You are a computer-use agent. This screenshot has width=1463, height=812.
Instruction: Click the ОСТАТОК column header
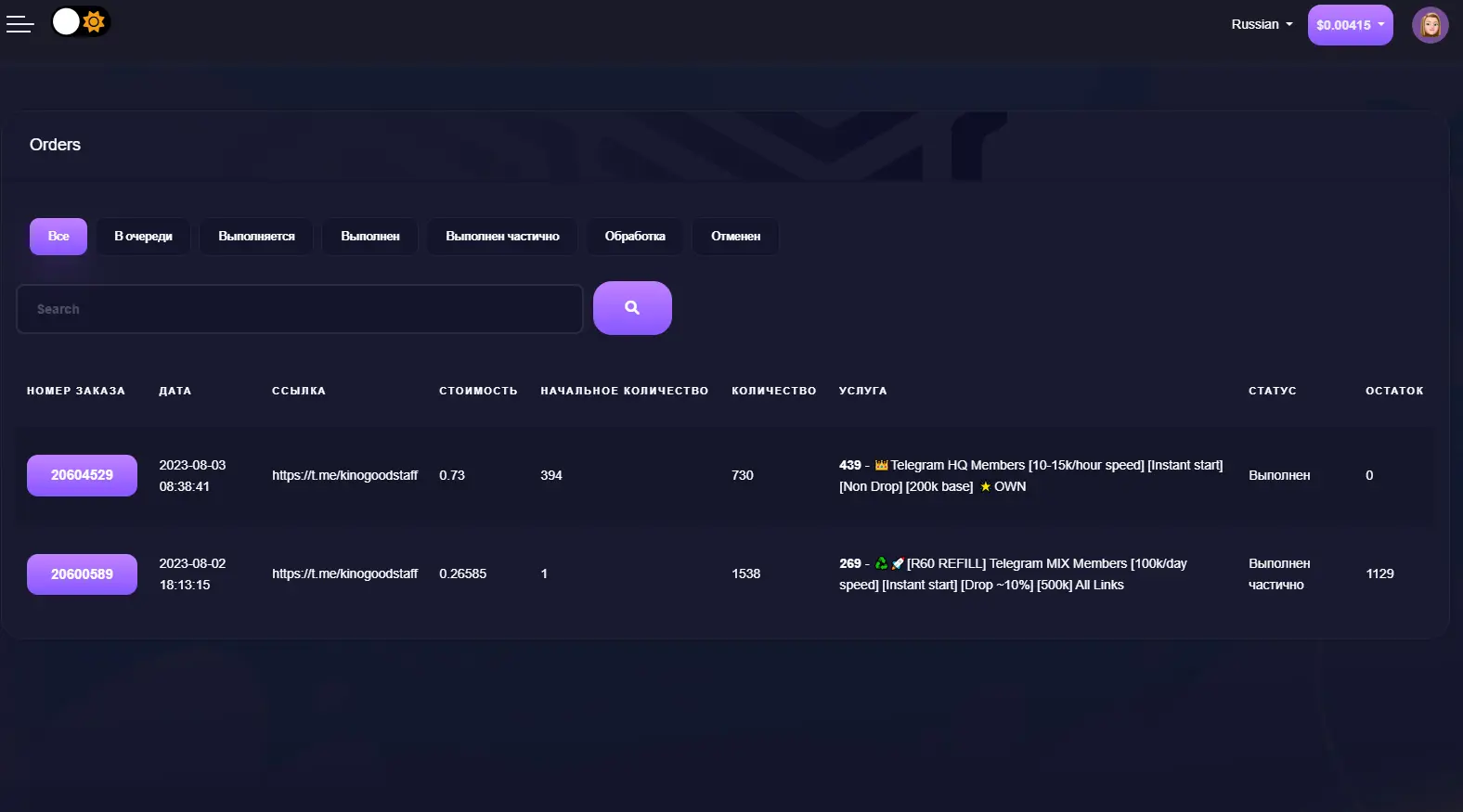coord(1394,391)
